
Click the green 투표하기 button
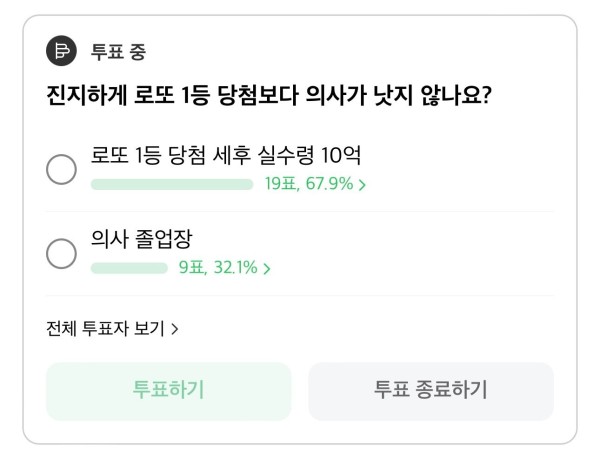click(168, 391)
